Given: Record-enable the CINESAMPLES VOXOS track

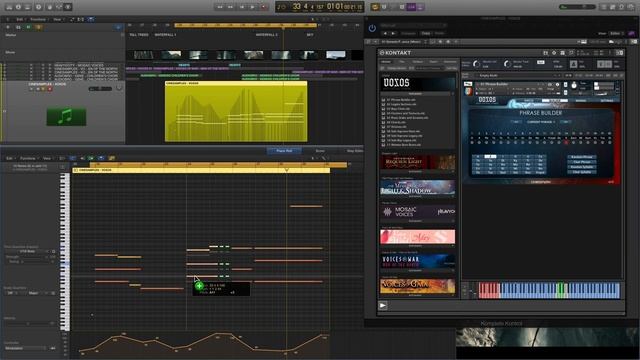Looking at the screenshot, I should point(50,89).
